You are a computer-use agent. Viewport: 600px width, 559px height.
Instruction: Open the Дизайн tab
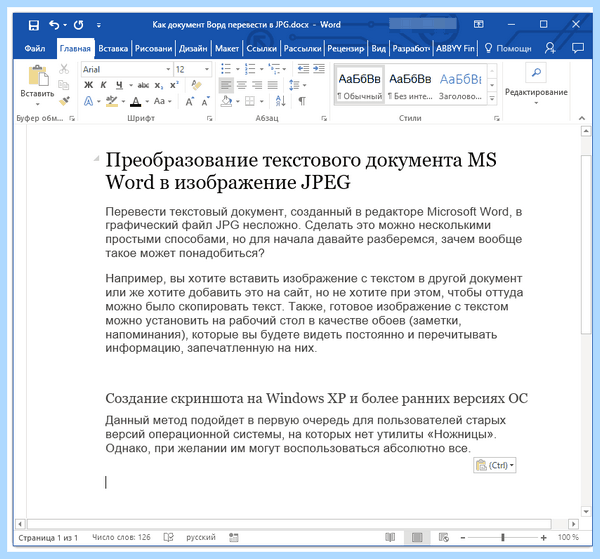(193, 49)
